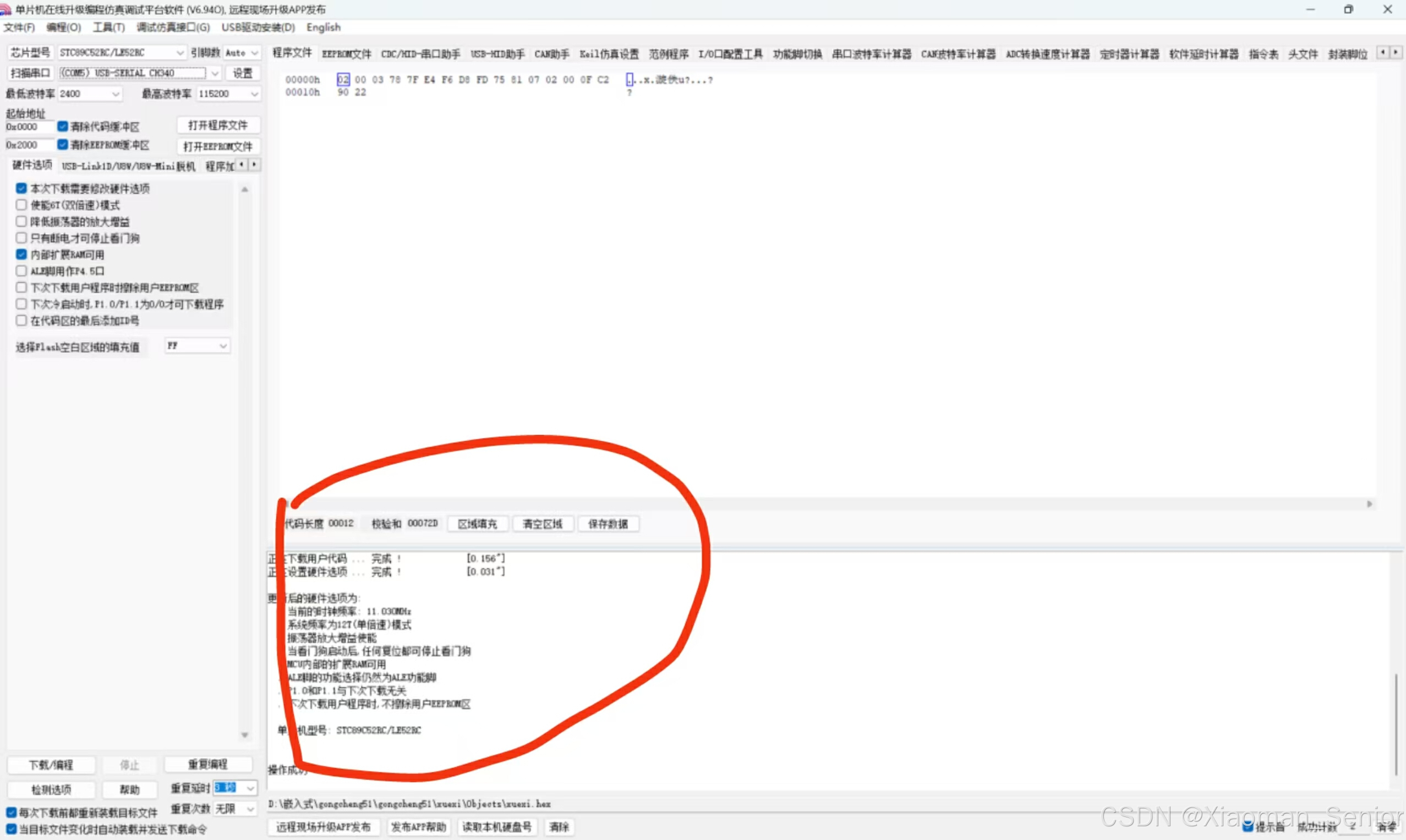Switch to 串口波特率计算器 tab

[x=871, y=54]
